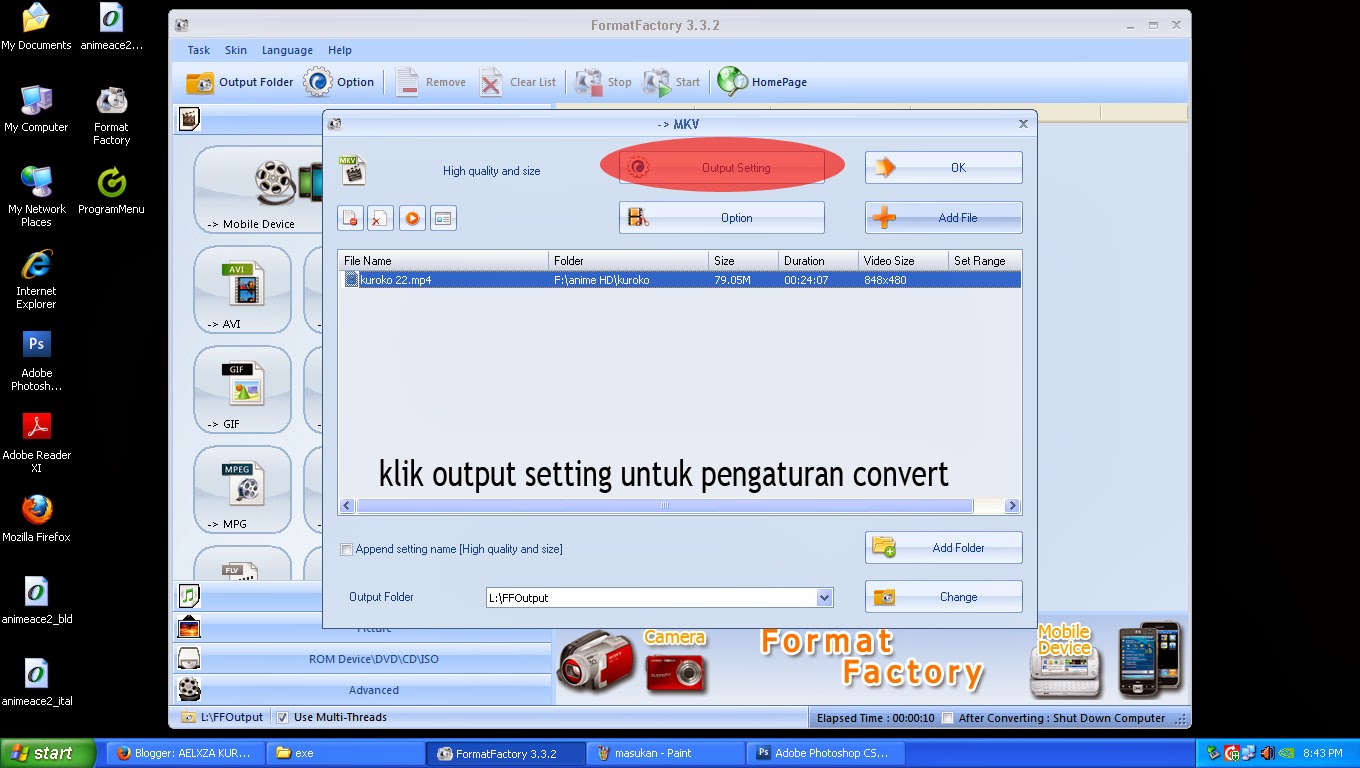Click the Output Setting button
The width and height of the screenshot is (1360, 768).
coord(721,167)
